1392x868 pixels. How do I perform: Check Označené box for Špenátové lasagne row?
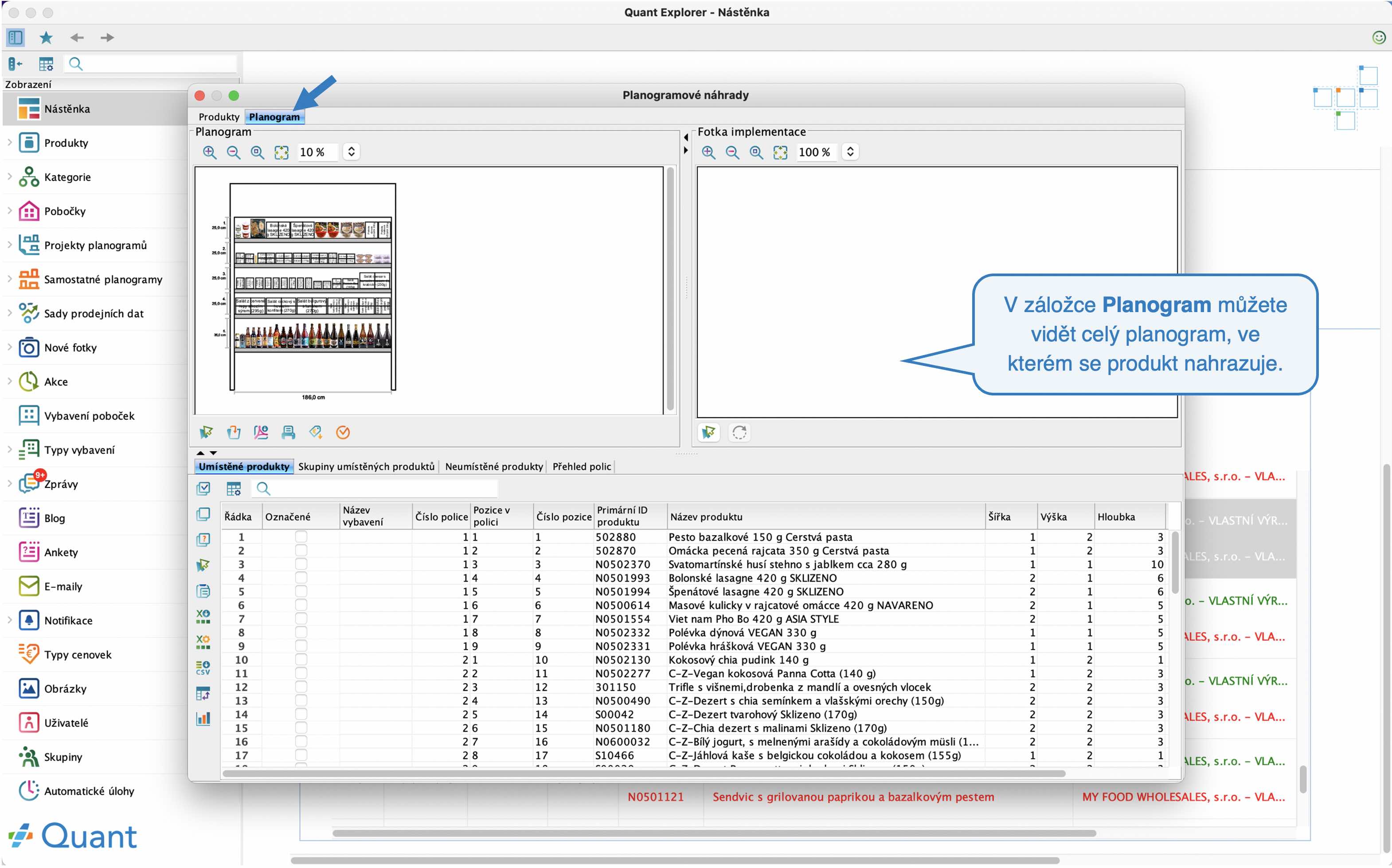(301, 591)
